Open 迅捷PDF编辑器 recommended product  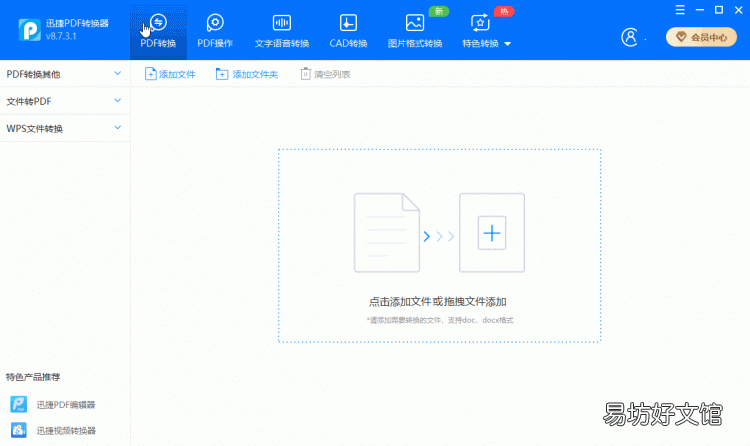[53, 404]
